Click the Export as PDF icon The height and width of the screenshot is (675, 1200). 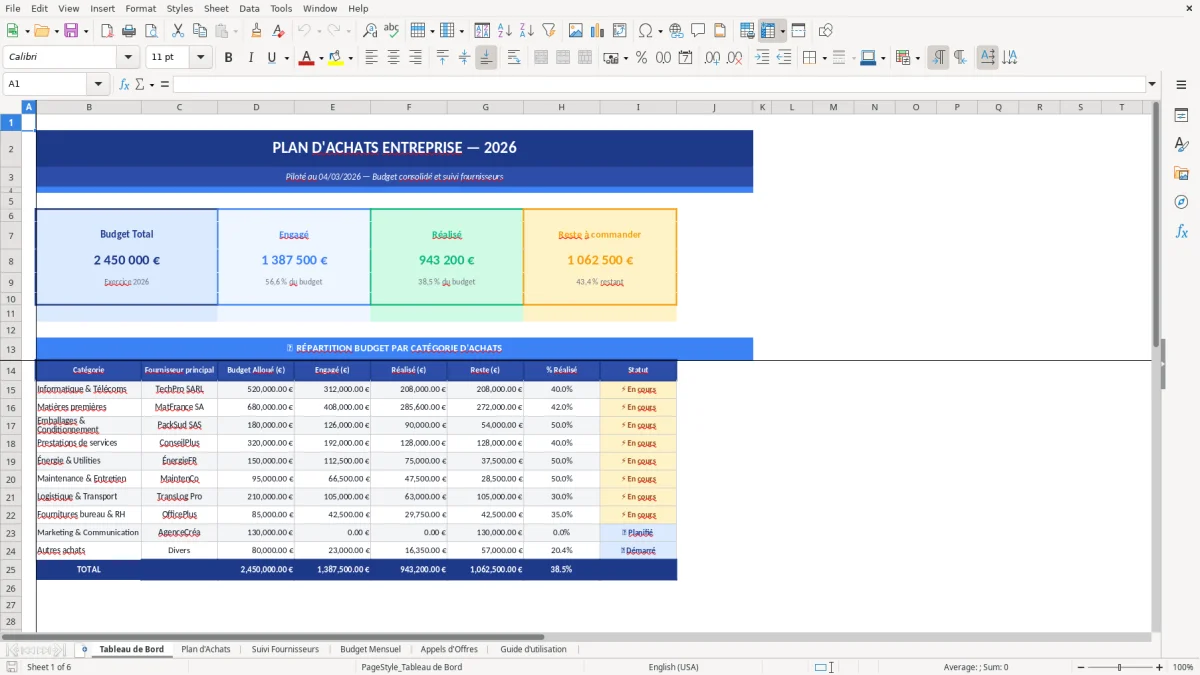[107, 31]
